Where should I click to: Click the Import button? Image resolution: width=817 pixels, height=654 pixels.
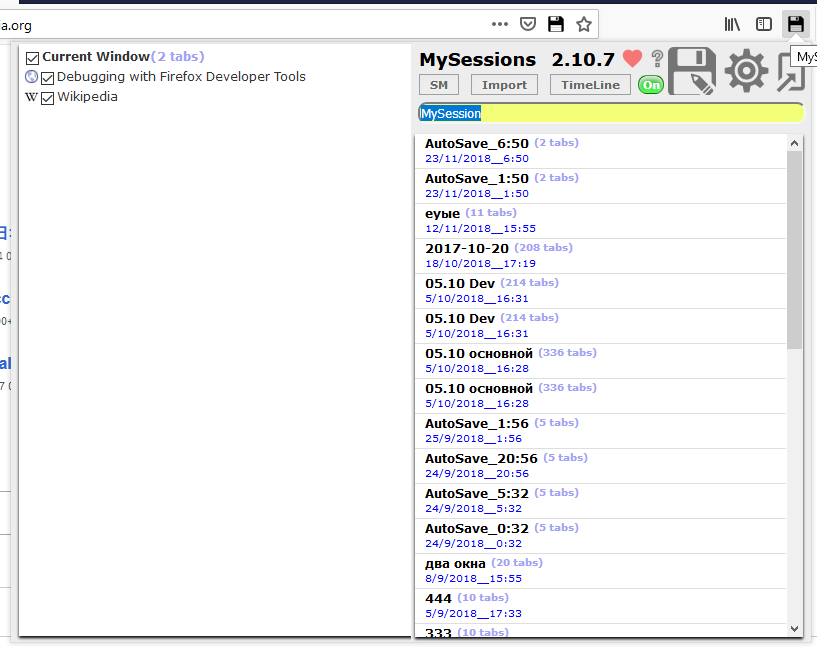[x=504, y=85]
